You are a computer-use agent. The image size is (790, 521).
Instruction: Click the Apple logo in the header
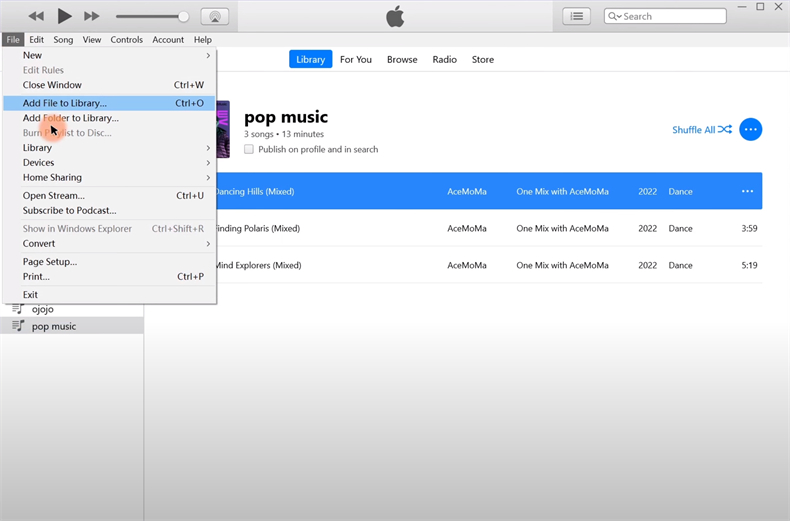click(395, 17)
